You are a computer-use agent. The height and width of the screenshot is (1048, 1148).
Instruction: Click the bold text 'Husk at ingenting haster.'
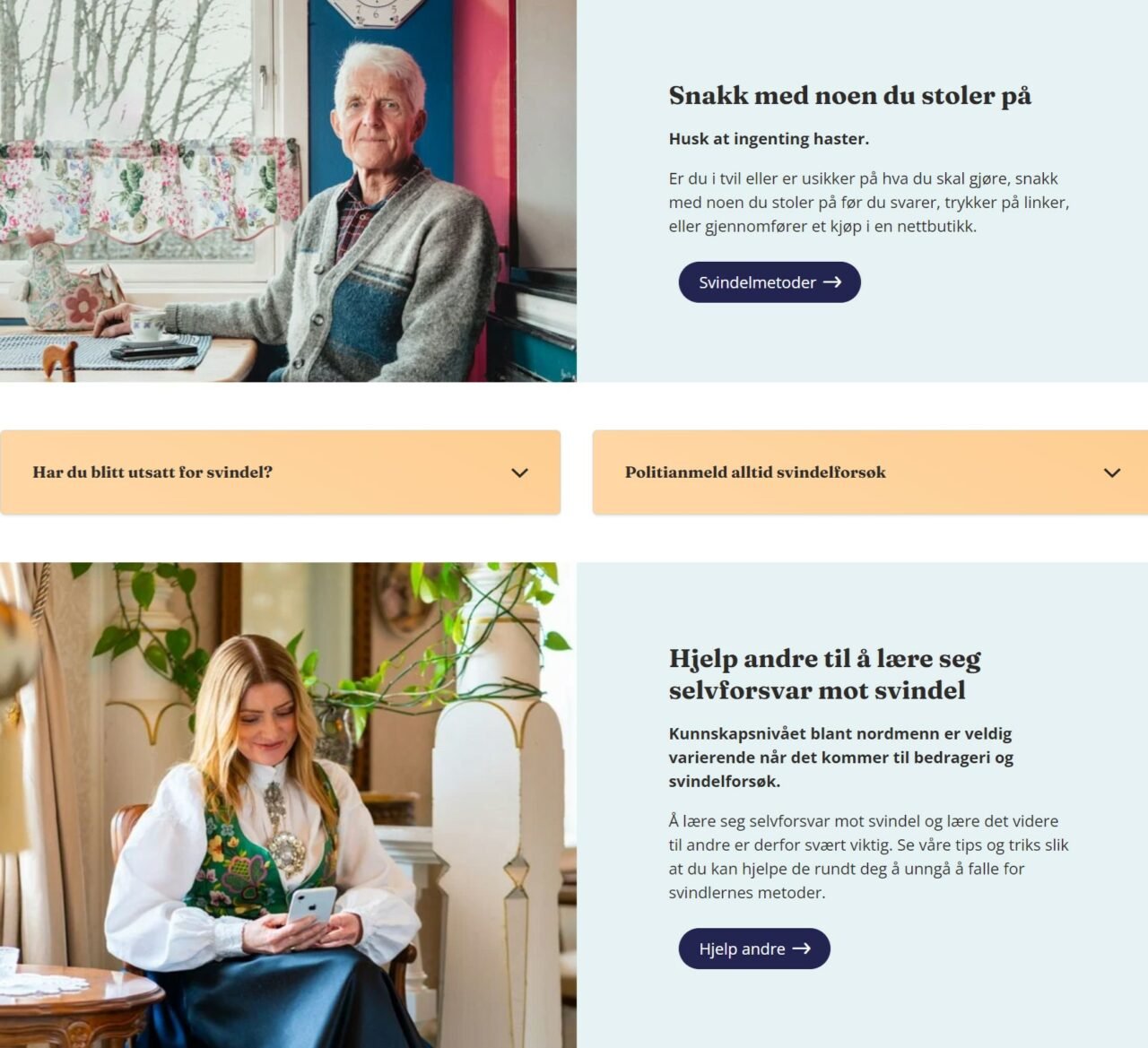click(x=769, y=139)
